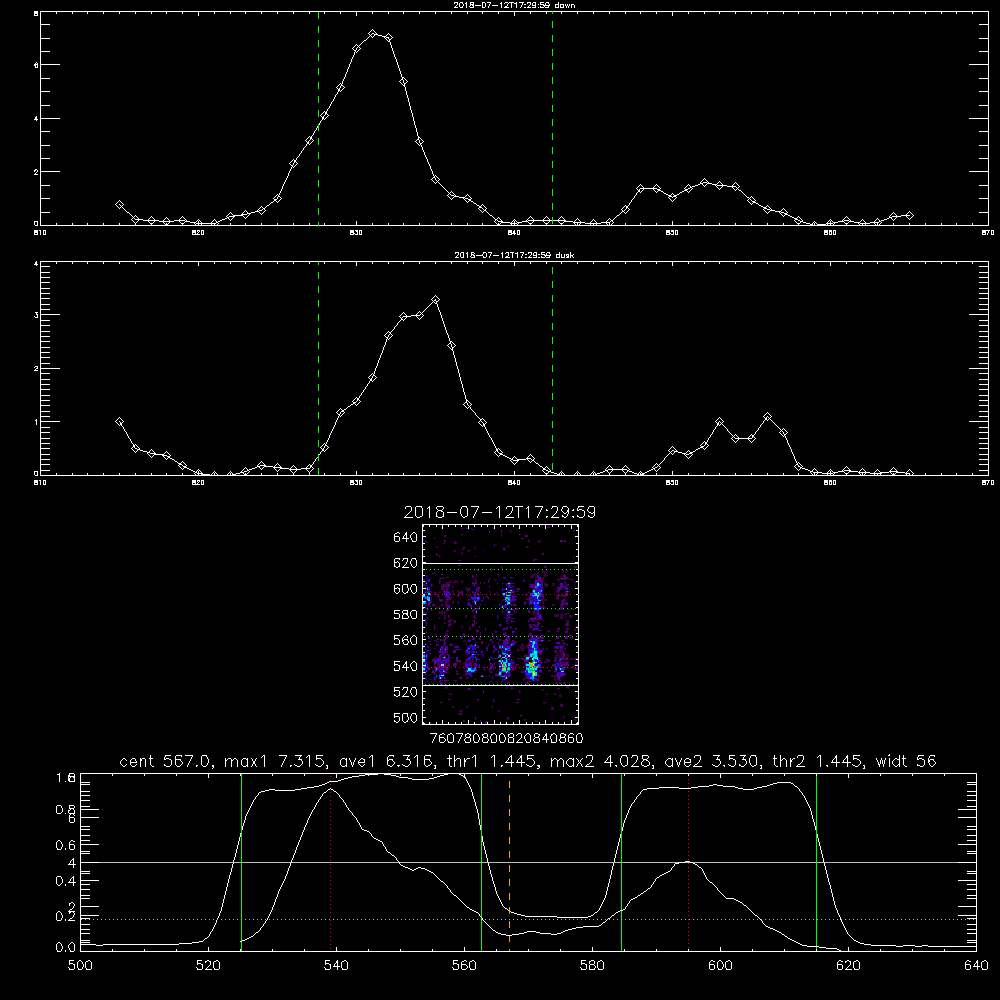Click the heat map y-axis label 580

(x=405, y=615)
